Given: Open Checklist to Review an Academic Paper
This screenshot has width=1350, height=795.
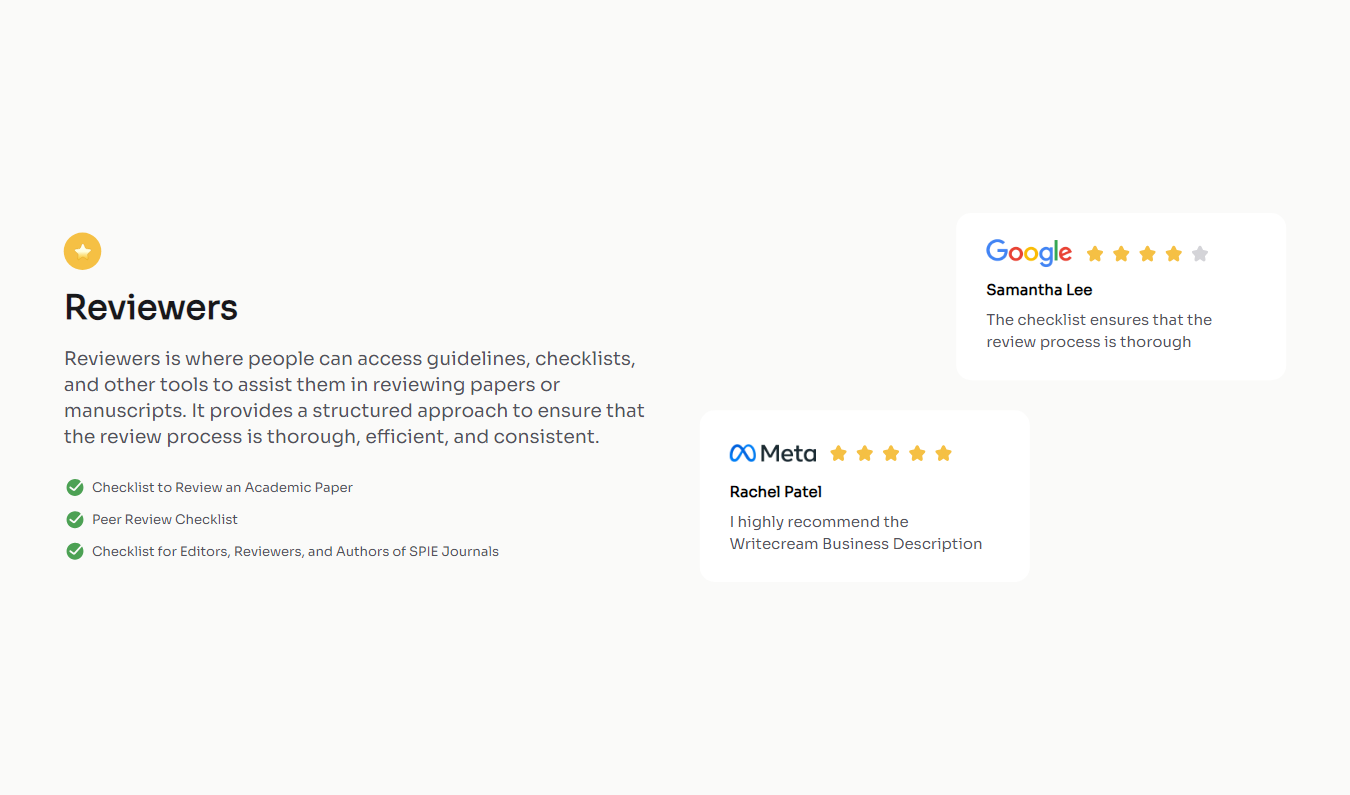Looking at the screenshot, I should 222,487.
